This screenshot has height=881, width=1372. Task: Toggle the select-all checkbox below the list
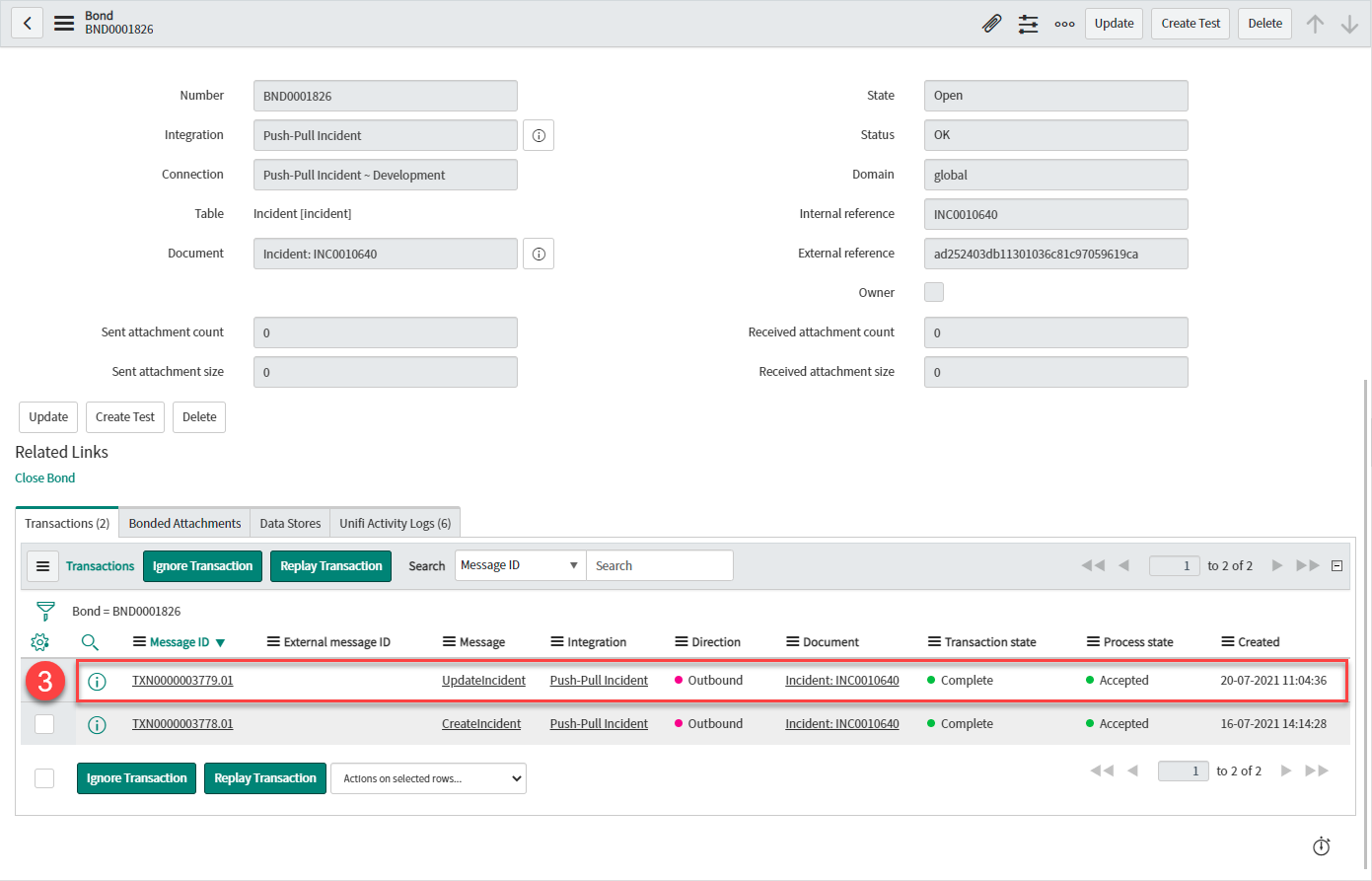(44, 778)
